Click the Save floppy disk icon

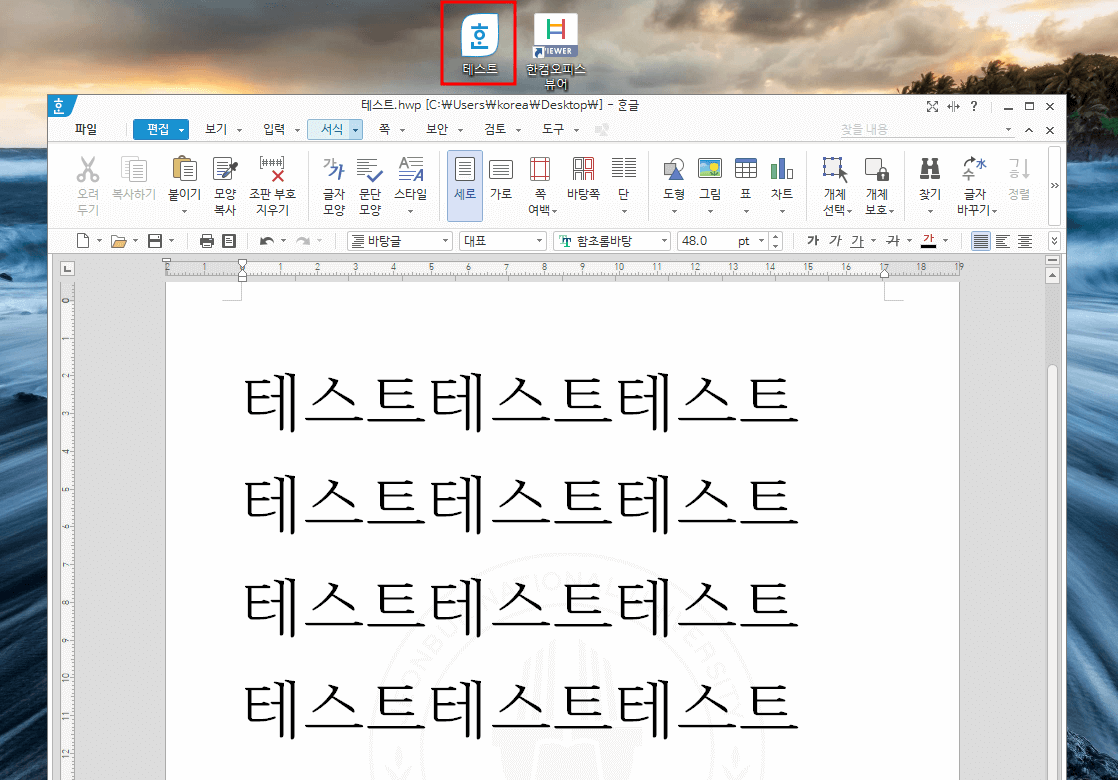(155, 241)
